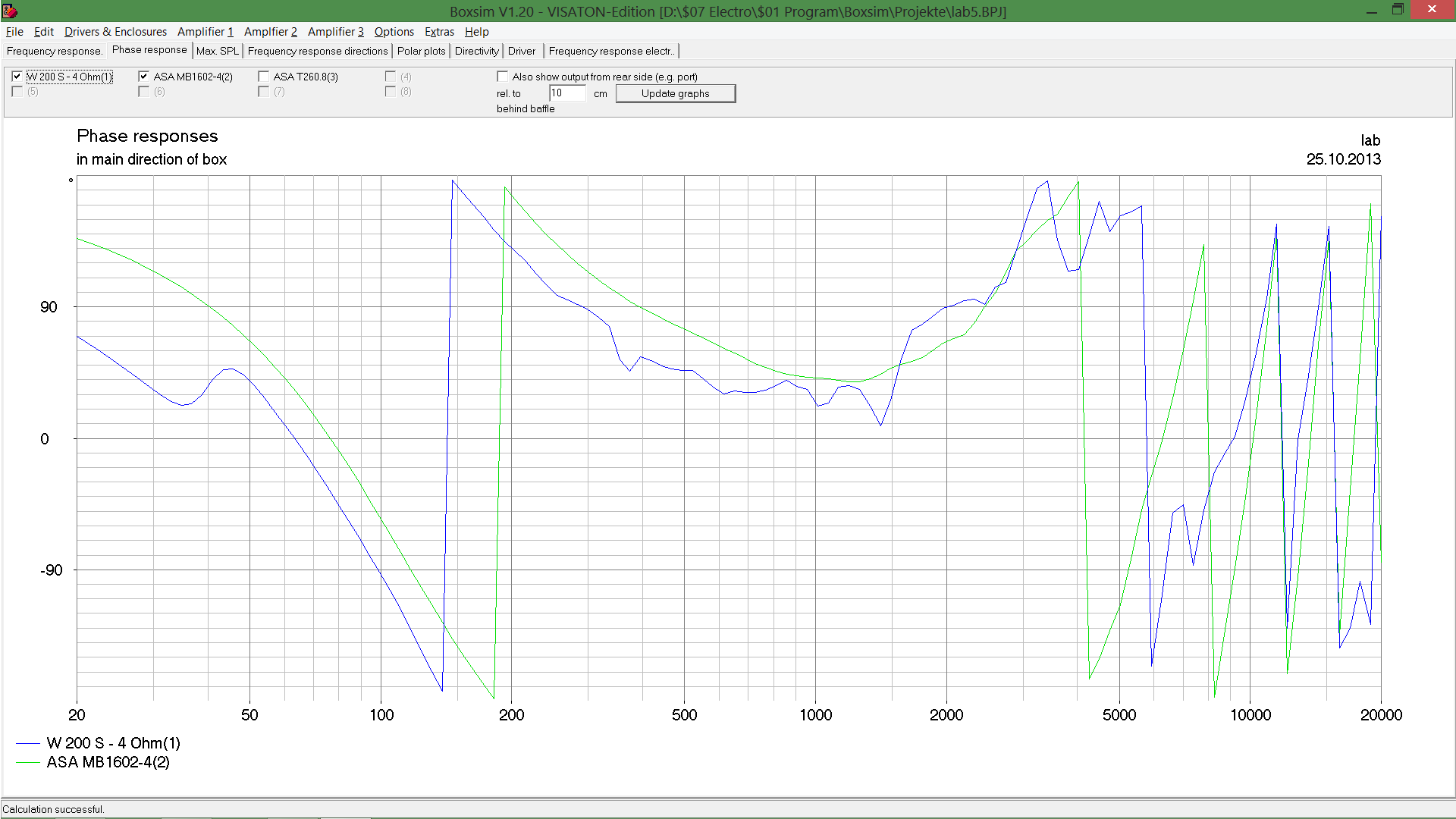
Task: Open the Amplifier 3 menu
Action: (x=335, y=31)
